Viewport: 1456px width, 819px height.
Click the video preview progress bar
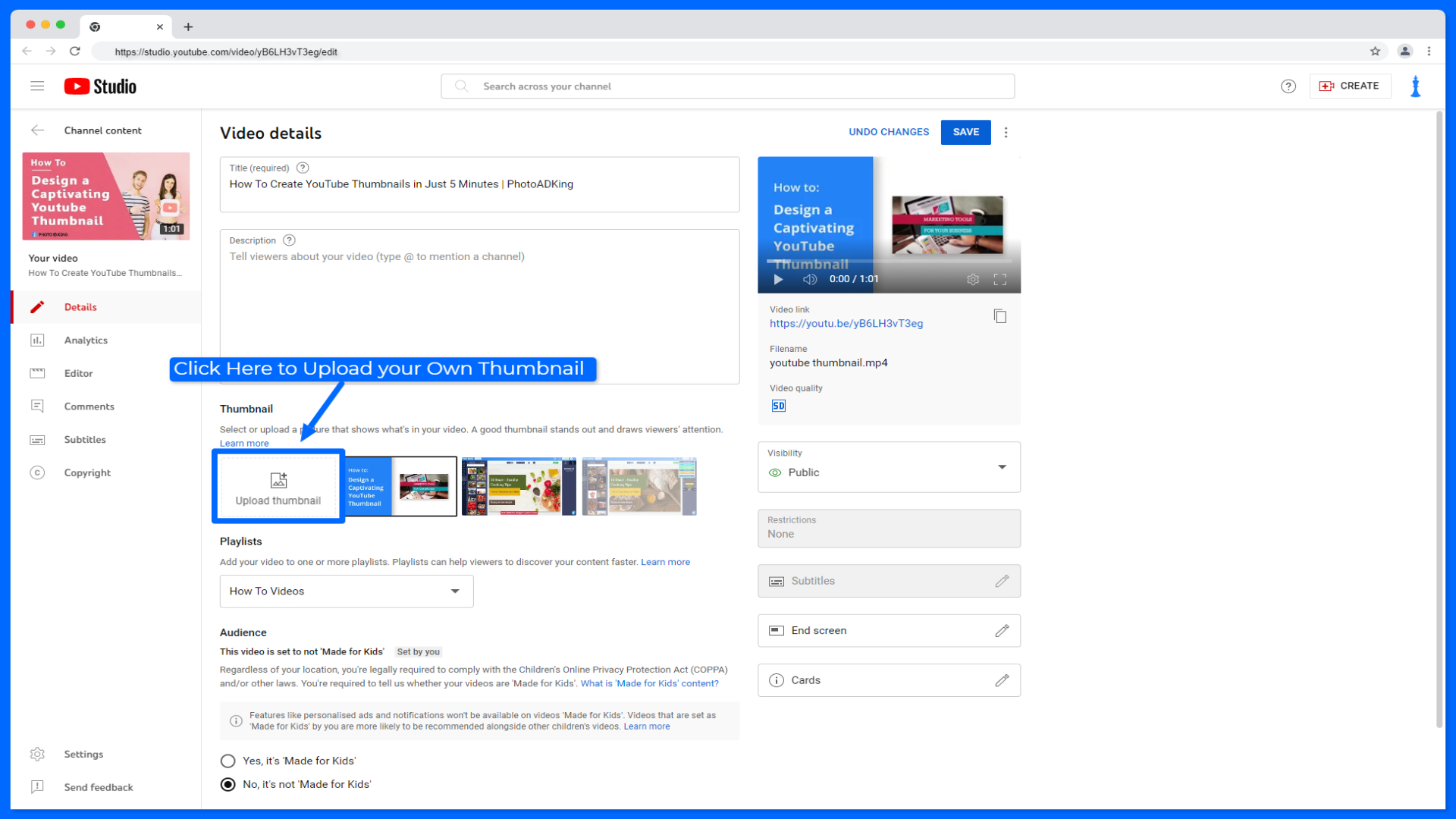889,262
